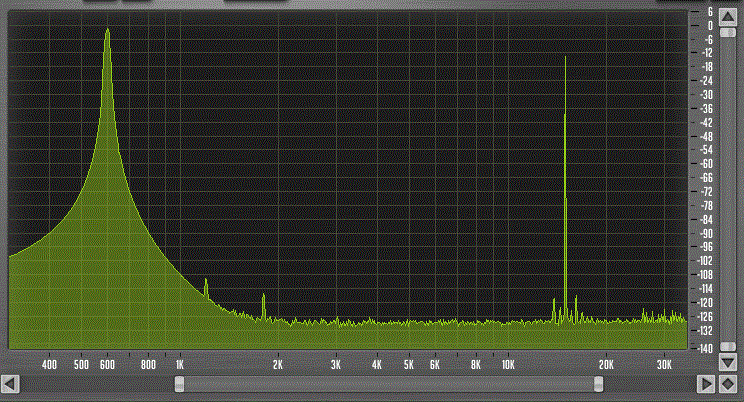Click the 4K frequency axis label

point(377,365)
